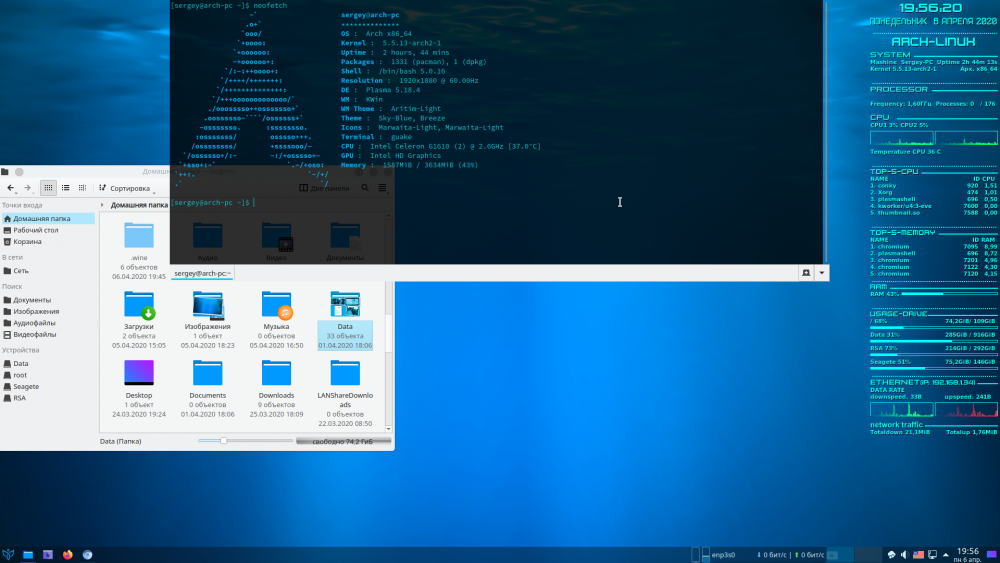The image size is (1000, 563).
Task: Open the volume control tray icon
Action: point(904,555)
